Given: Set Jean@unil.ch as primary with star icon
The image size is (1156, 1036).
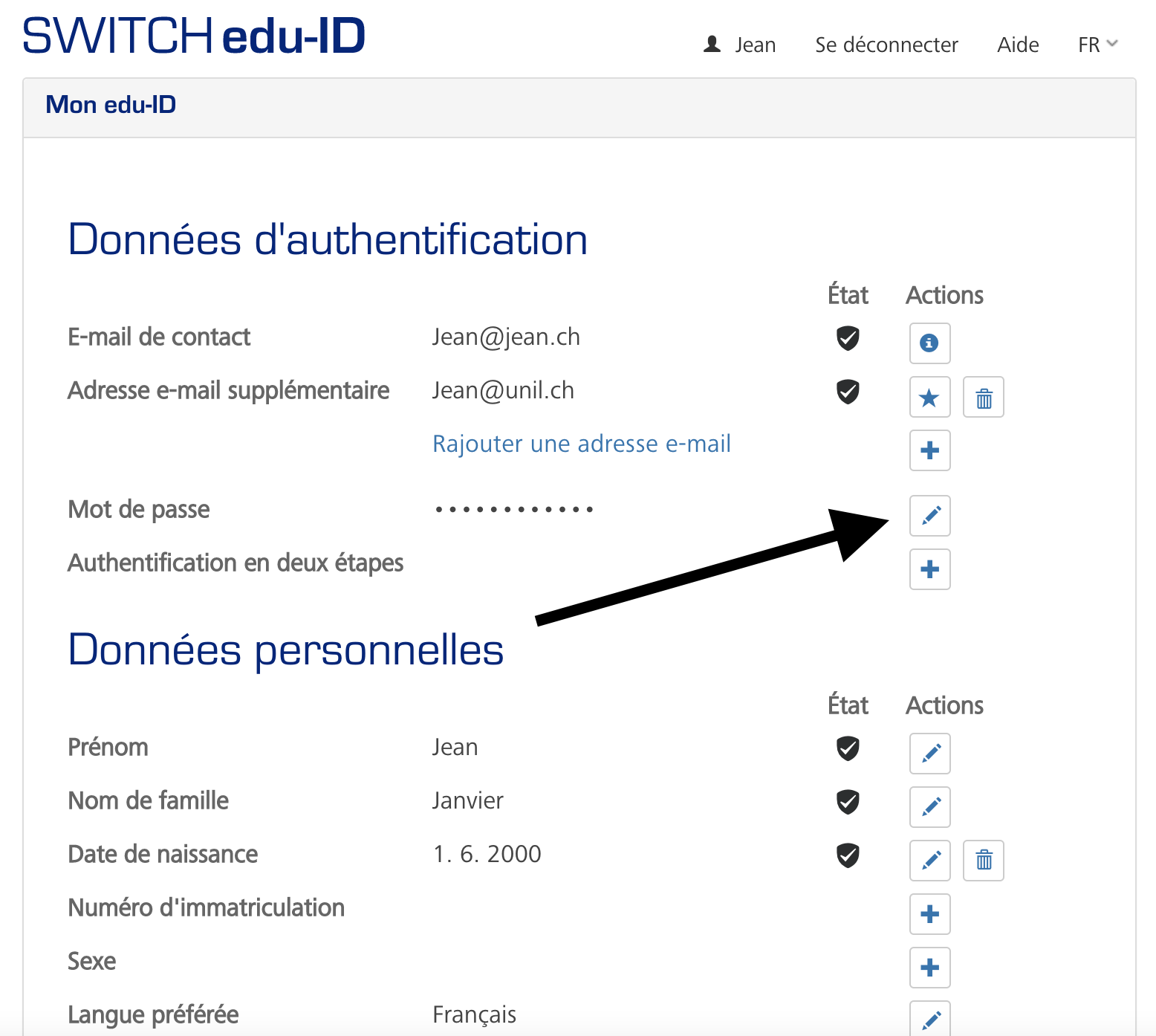Looking at the screenshot, I should [x=929, y=397].
